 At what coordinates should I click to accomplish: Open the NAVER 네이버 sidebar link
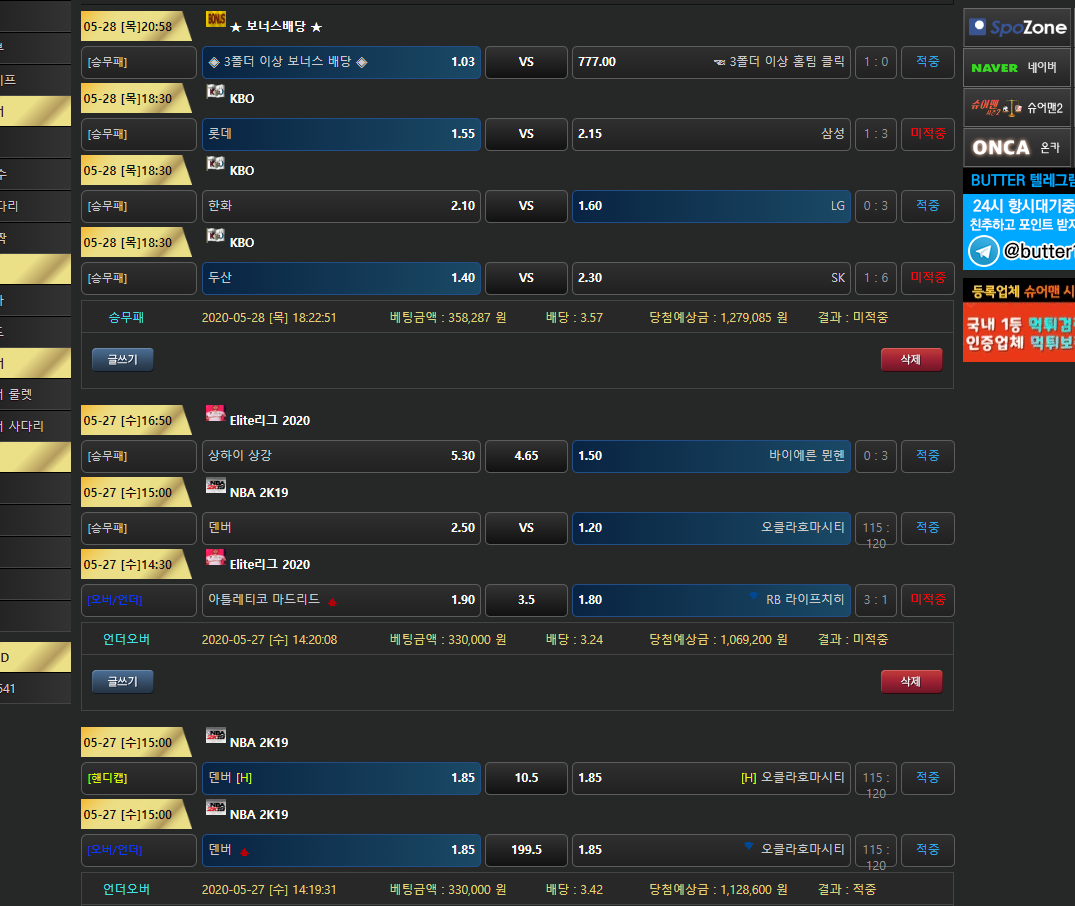pyautogui.click(x=1018, y=68)
